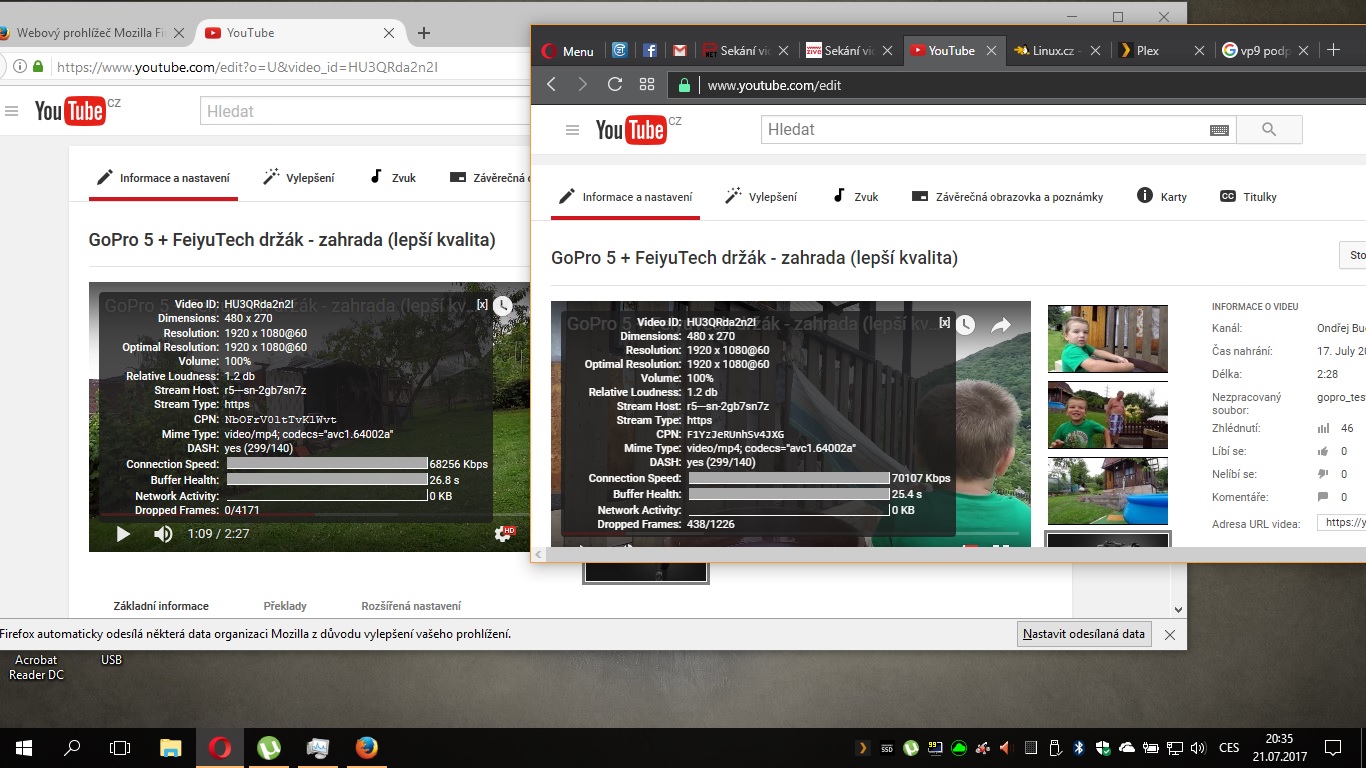Open YouTube guide menu in Firefox window
This screenshot has width=1366, height=768.
coord(11,112)
